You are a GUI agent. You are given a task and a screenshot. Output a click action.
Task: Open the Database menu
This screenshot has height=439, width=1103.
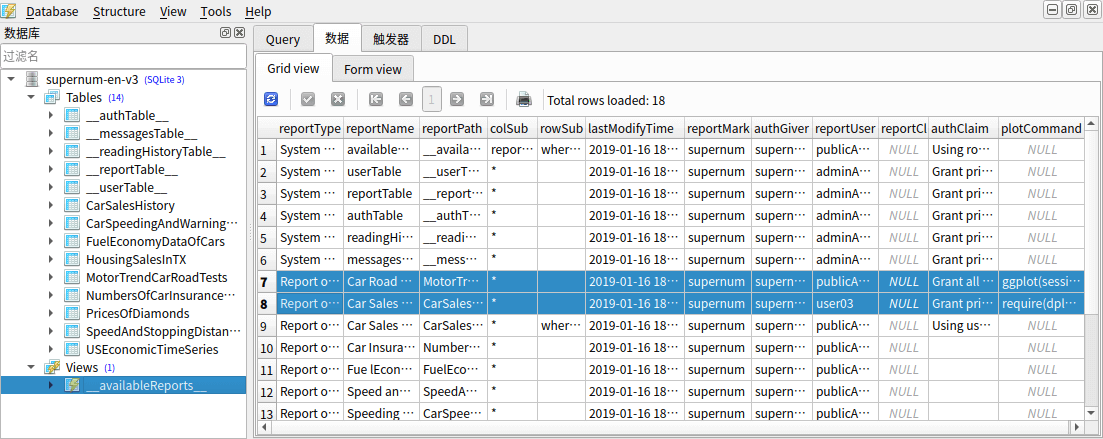click(x=52, y=11)
